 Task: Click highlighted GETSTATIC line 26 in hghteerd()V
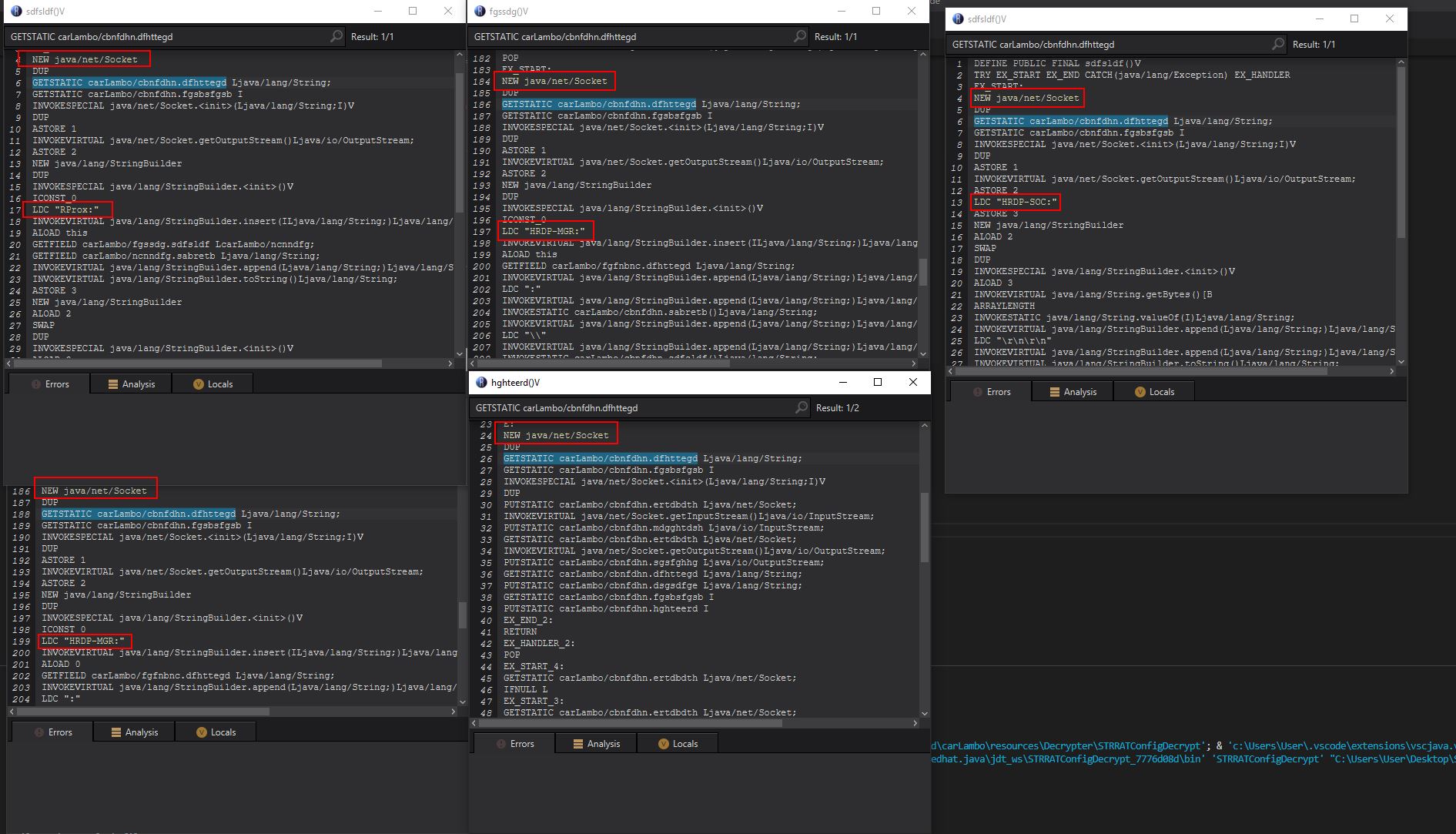[652, 458]
